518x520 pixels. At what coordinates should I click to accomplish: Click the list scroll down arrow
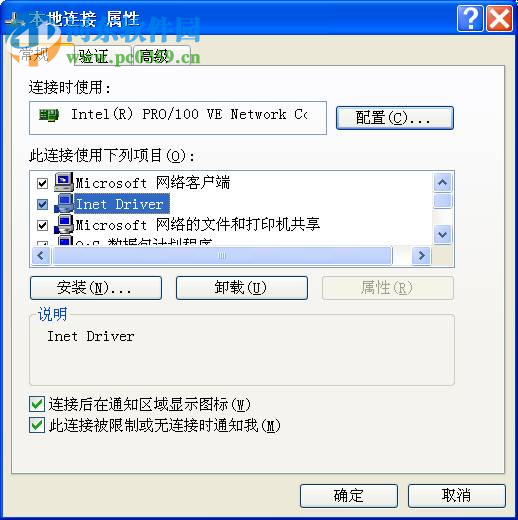(x=443, y=235)
